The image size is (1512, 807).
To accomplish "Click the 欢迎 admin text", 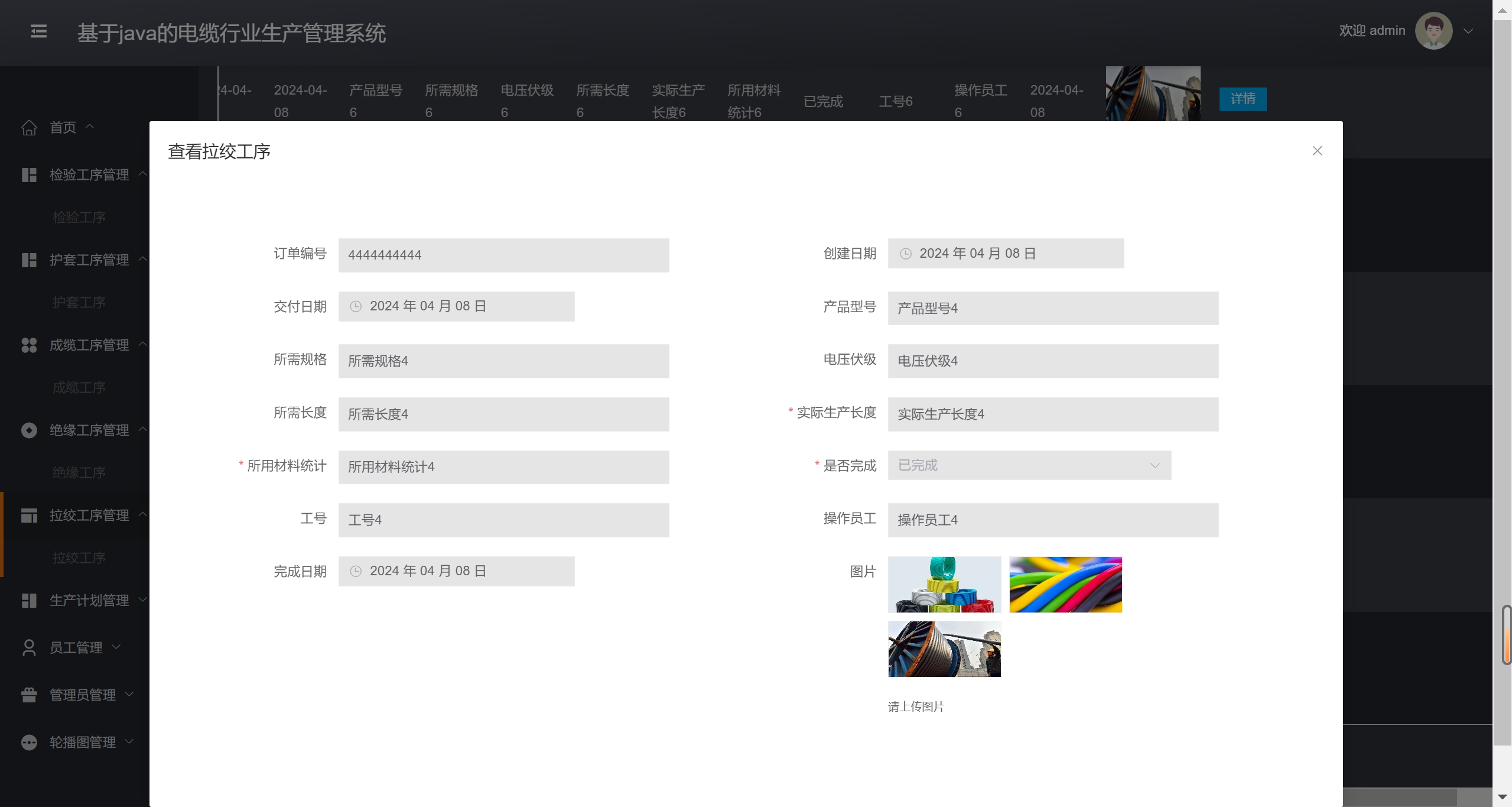I will pyautogui.click(x=1372, y=31).
